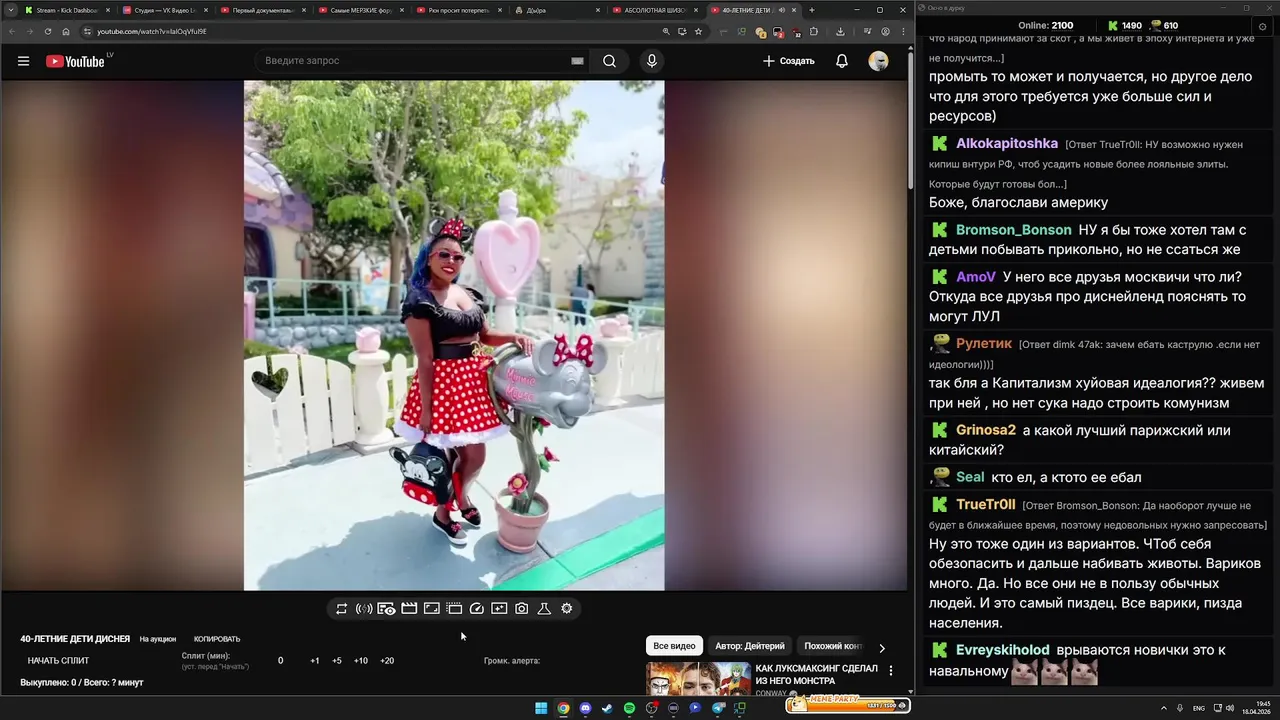The height and width of the screenshot is (720, 1280).
Task: Click the expand-frame icon in player toolbar
Action: (432, 608)
